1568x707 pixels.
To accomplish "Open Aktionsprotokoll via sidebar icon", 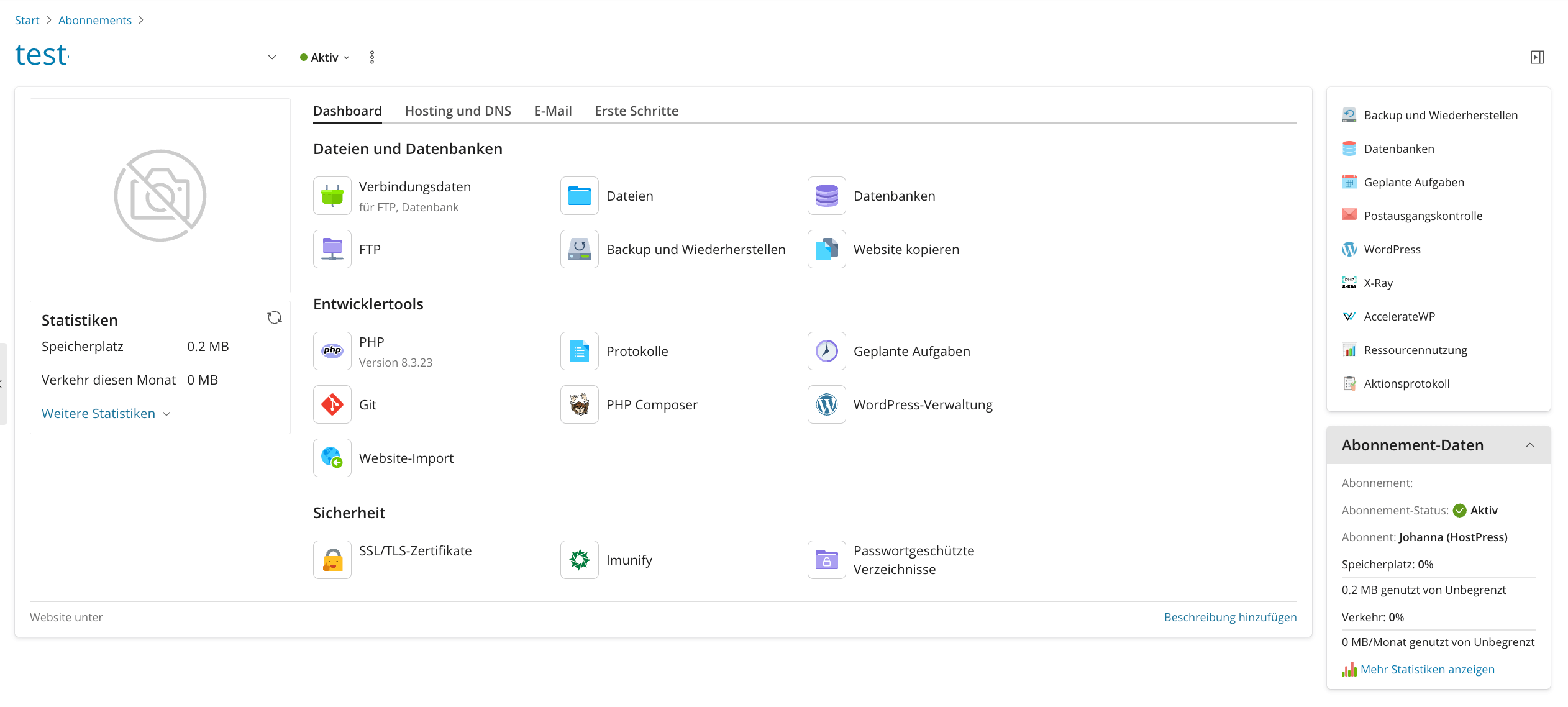I will 1349,383.
